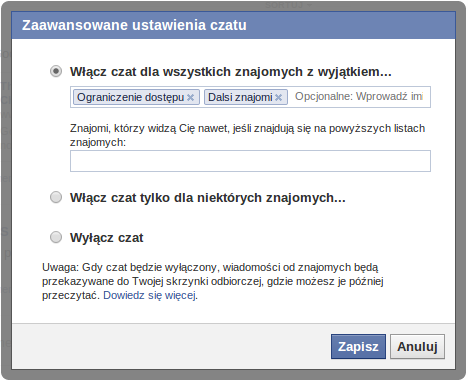Select the 'Wyłącz czat' radio button

[x=56, y=237]
